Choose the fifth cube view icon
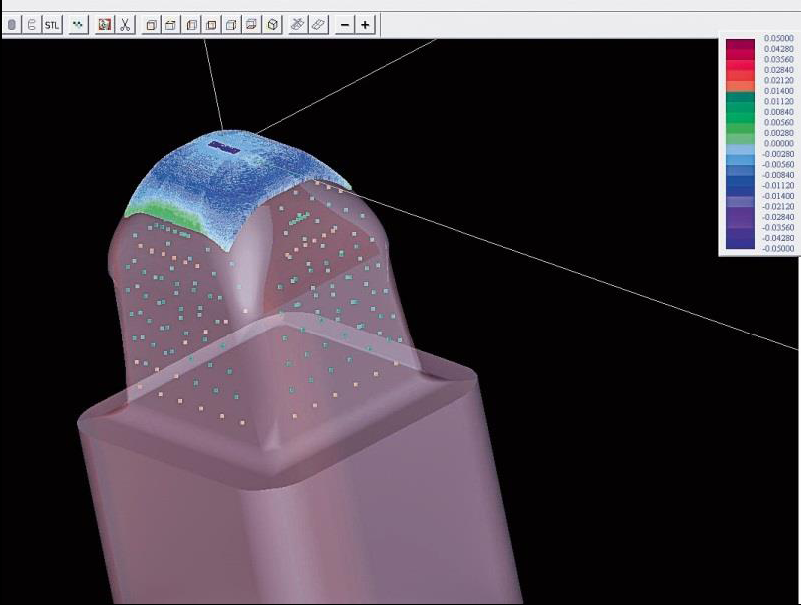The image size is (801, 605). point(231,25)
